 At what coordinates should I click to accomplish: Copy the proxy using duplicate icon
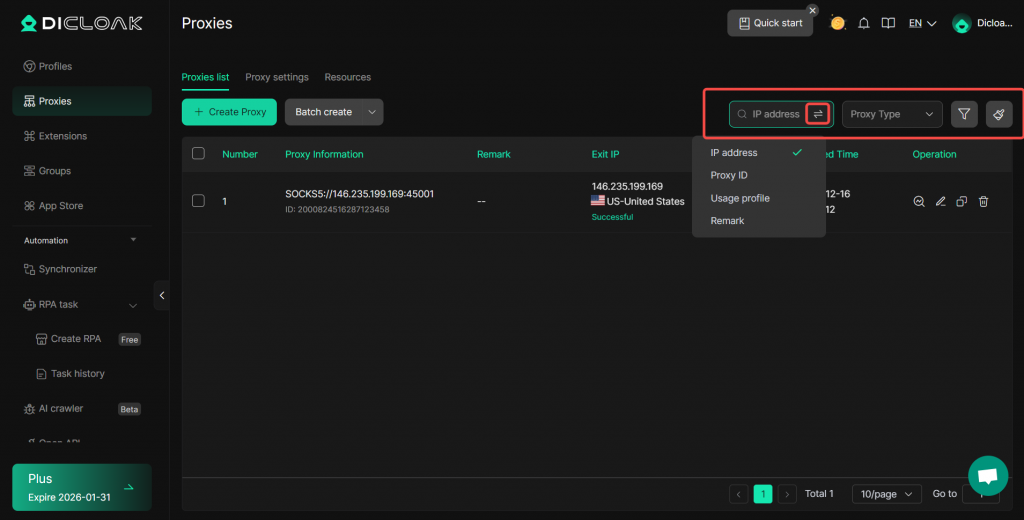961,201
